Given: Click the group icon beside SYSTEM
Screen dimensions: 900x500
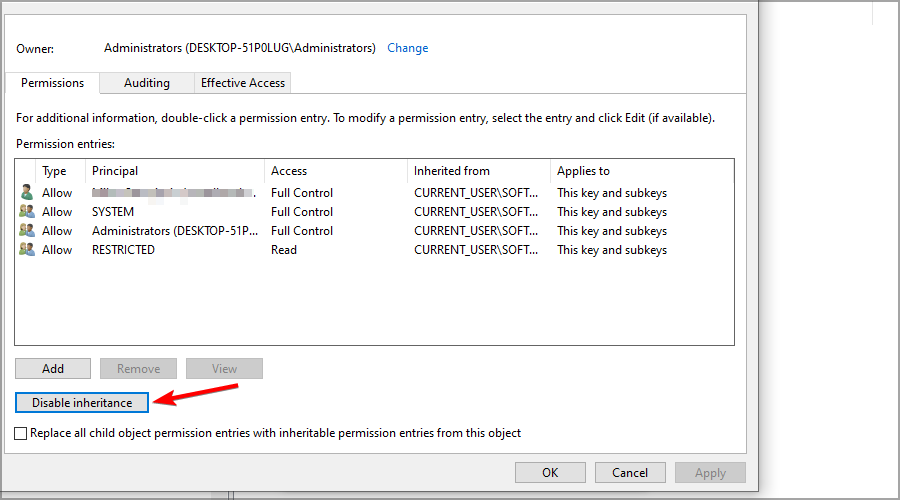Looking at the screenshot, I should click(x=26, y=211).
